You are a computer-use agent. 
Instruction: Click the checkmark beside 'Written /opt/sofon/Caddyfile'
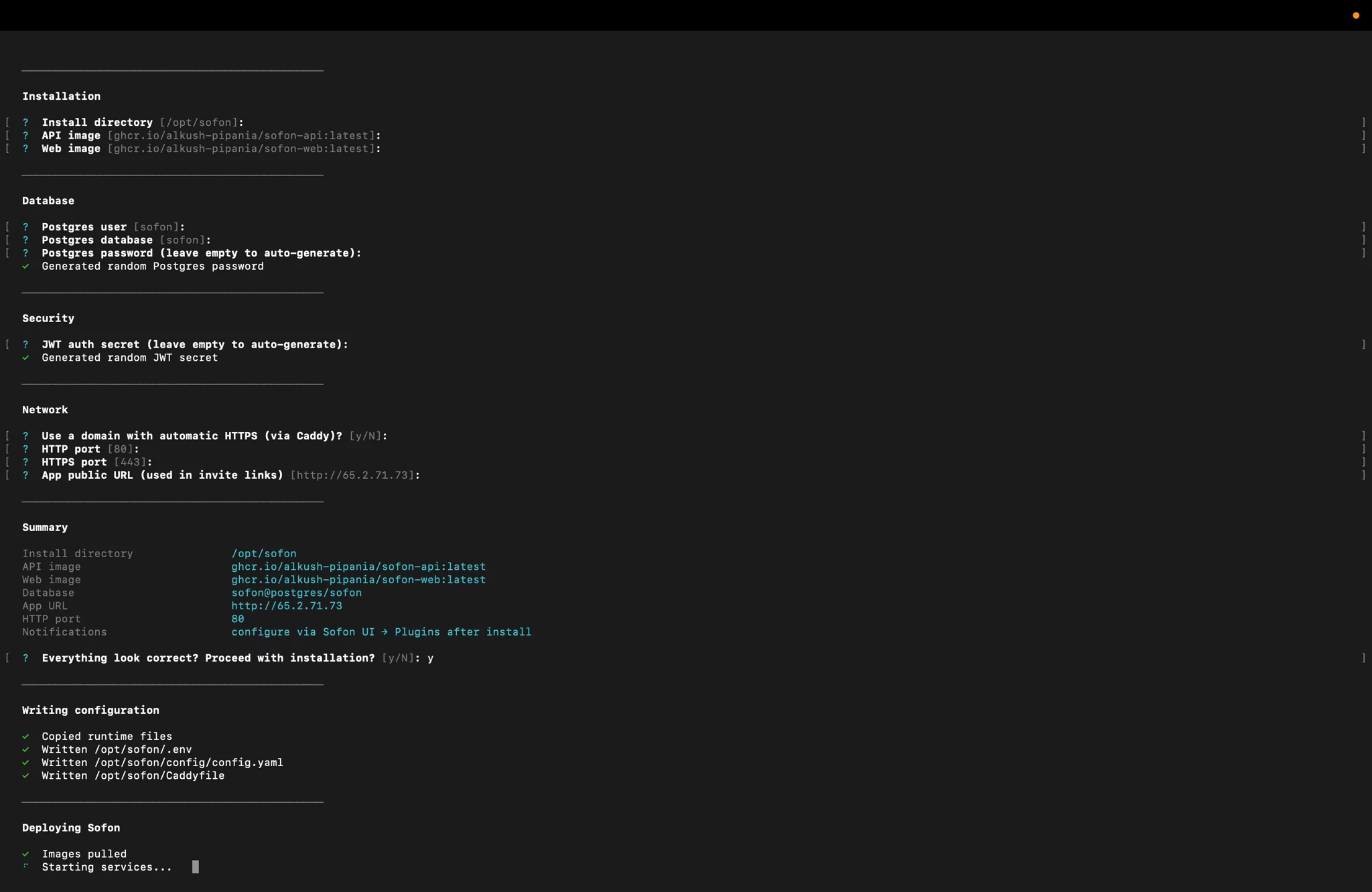pos(25,776)
